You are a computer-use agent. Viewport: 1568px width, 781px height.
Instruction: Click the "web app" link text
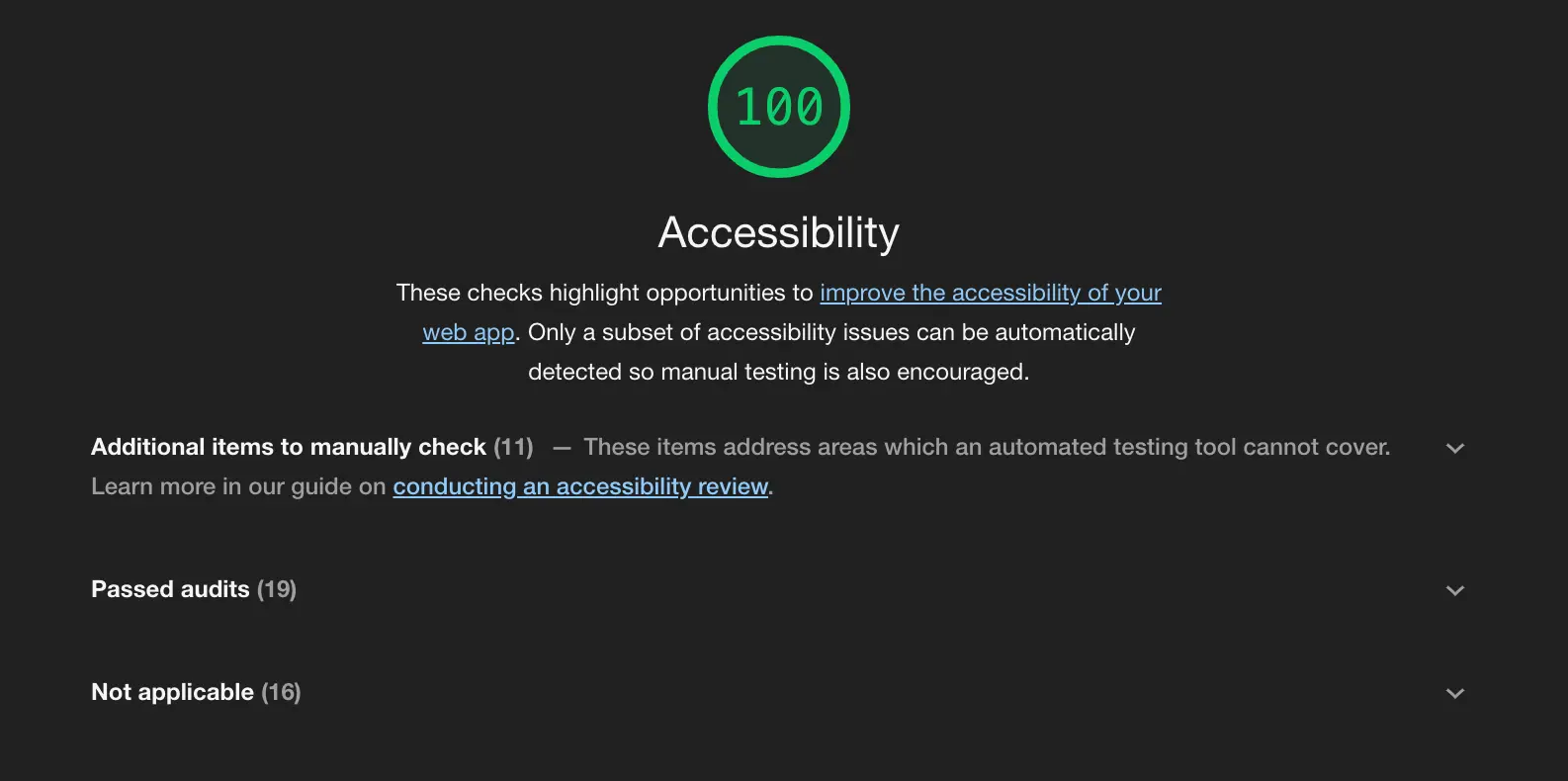click(469, 332)
